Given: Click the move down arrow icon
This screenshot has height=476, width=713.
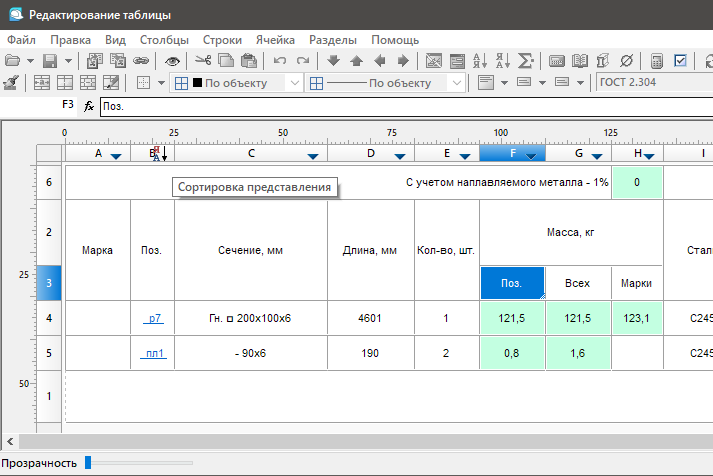Looking at the screenshot, I should [333, 60].
